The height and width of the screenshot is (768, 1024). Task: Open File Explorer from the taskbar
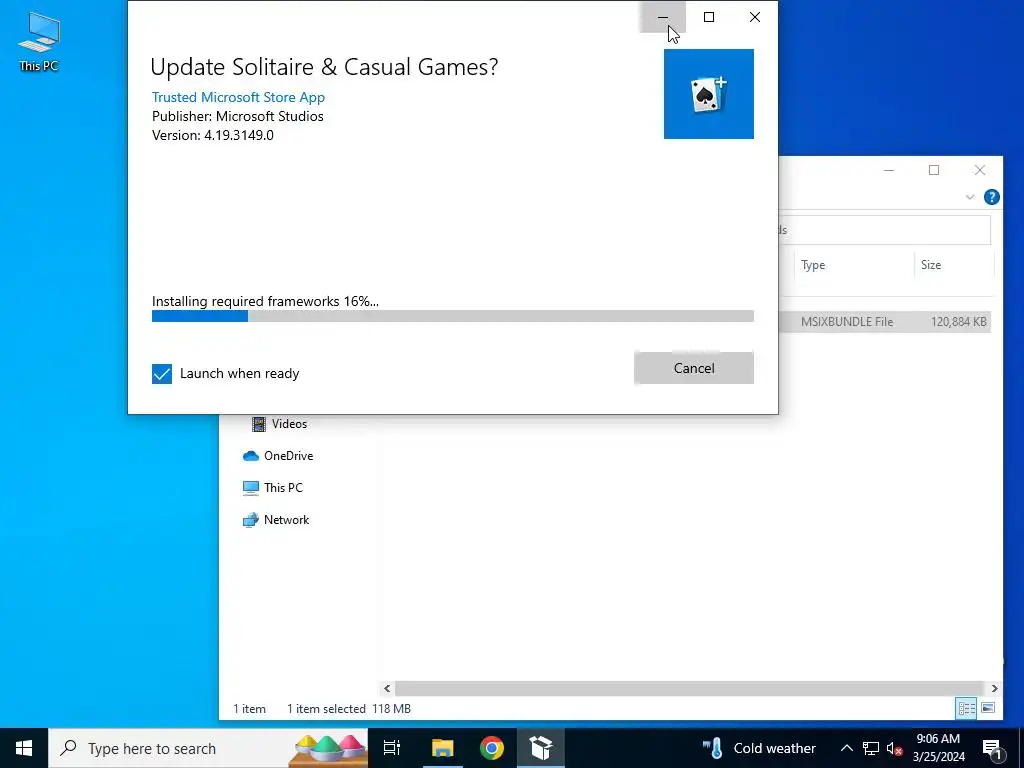(x=442, y=748)
